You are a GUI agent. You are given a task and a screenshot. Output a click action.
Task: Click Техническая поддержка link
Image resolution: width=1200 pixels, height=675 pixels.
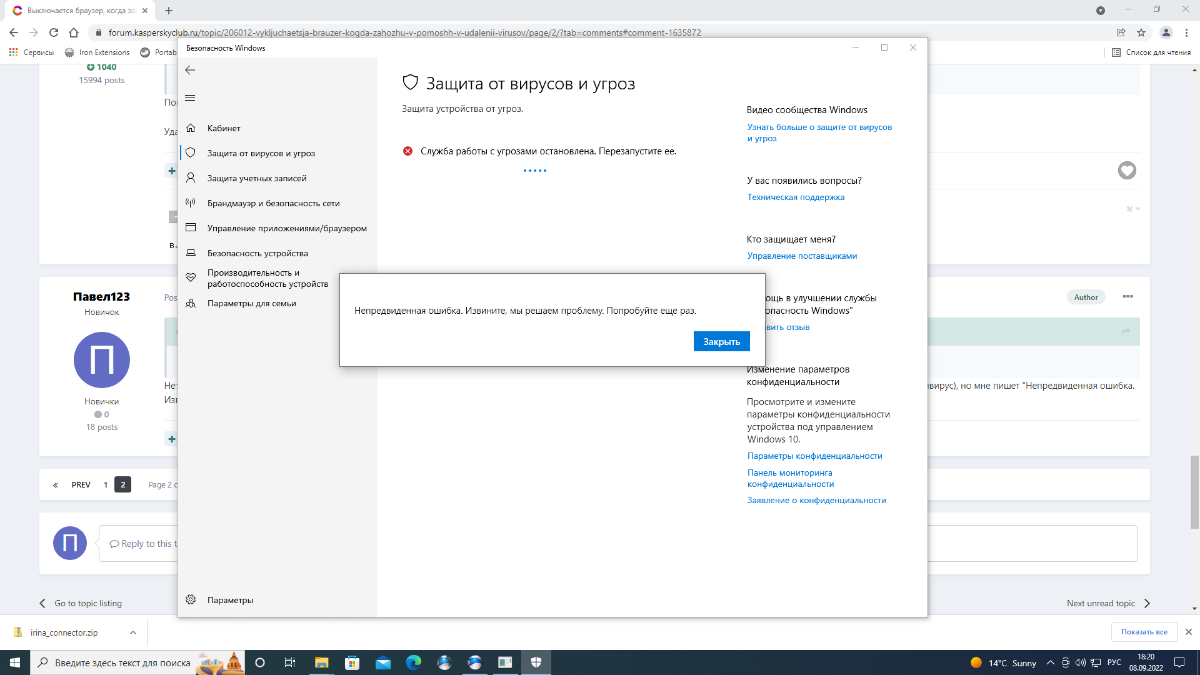[x=795, y=197]
